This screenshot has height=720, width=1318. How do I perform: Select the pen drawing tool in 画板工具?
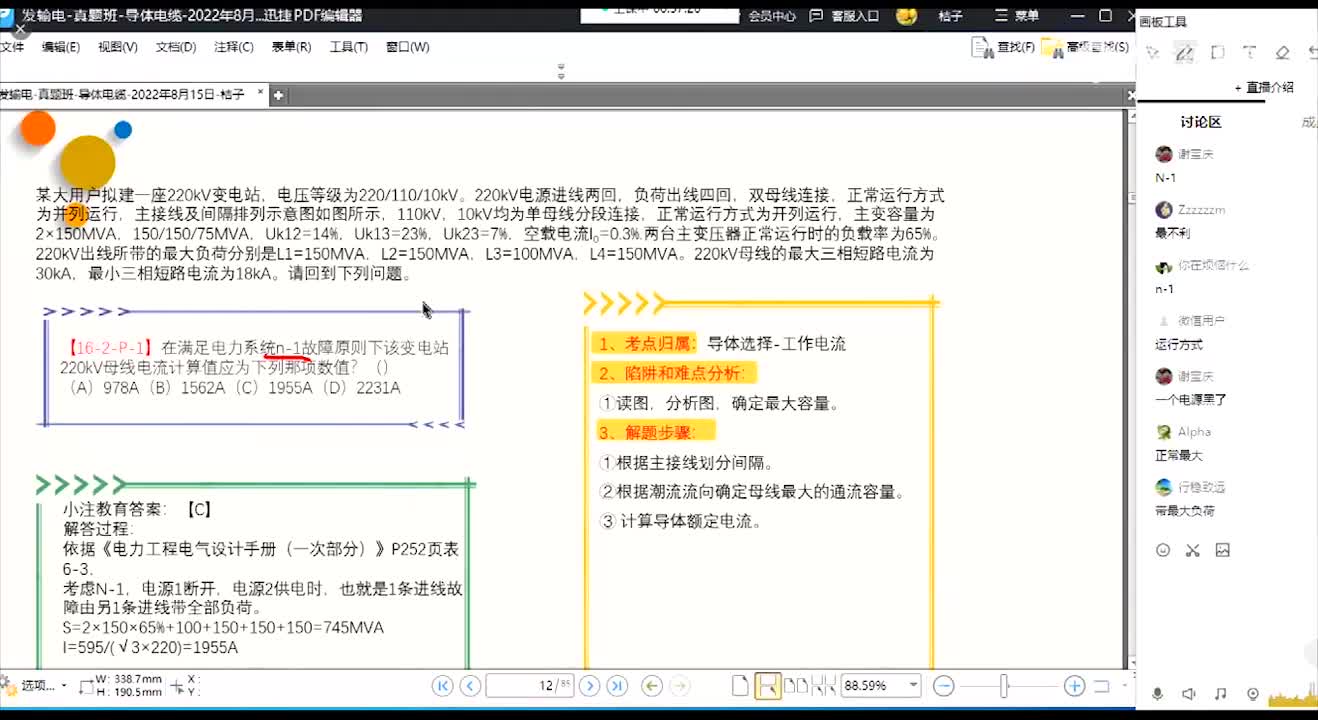point(1184,53)
